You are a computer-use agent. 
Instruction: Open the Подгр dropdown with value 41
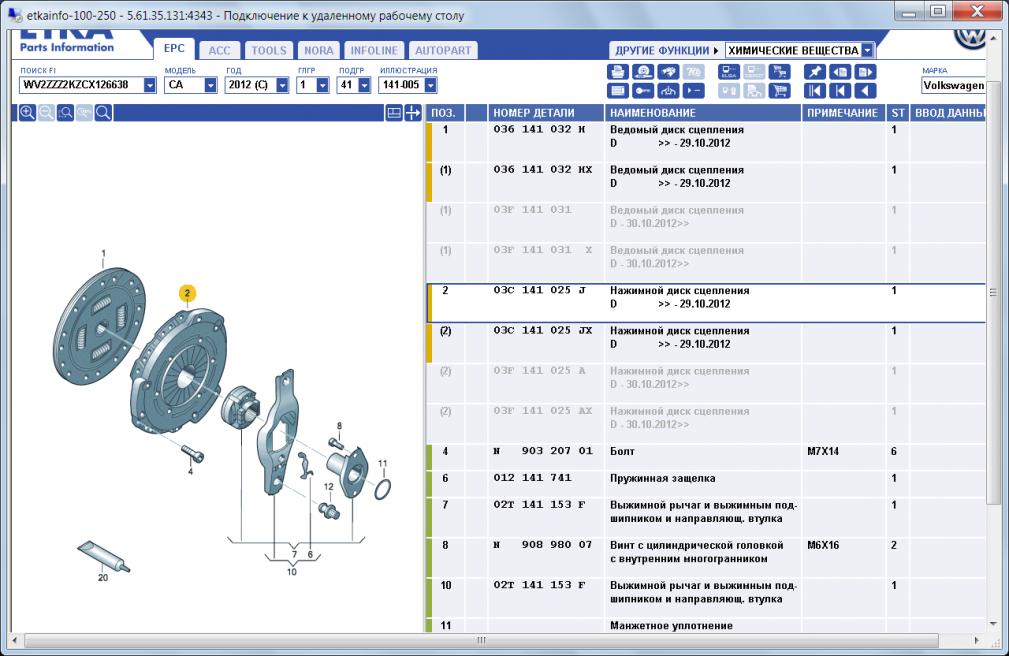click(364, 85)
